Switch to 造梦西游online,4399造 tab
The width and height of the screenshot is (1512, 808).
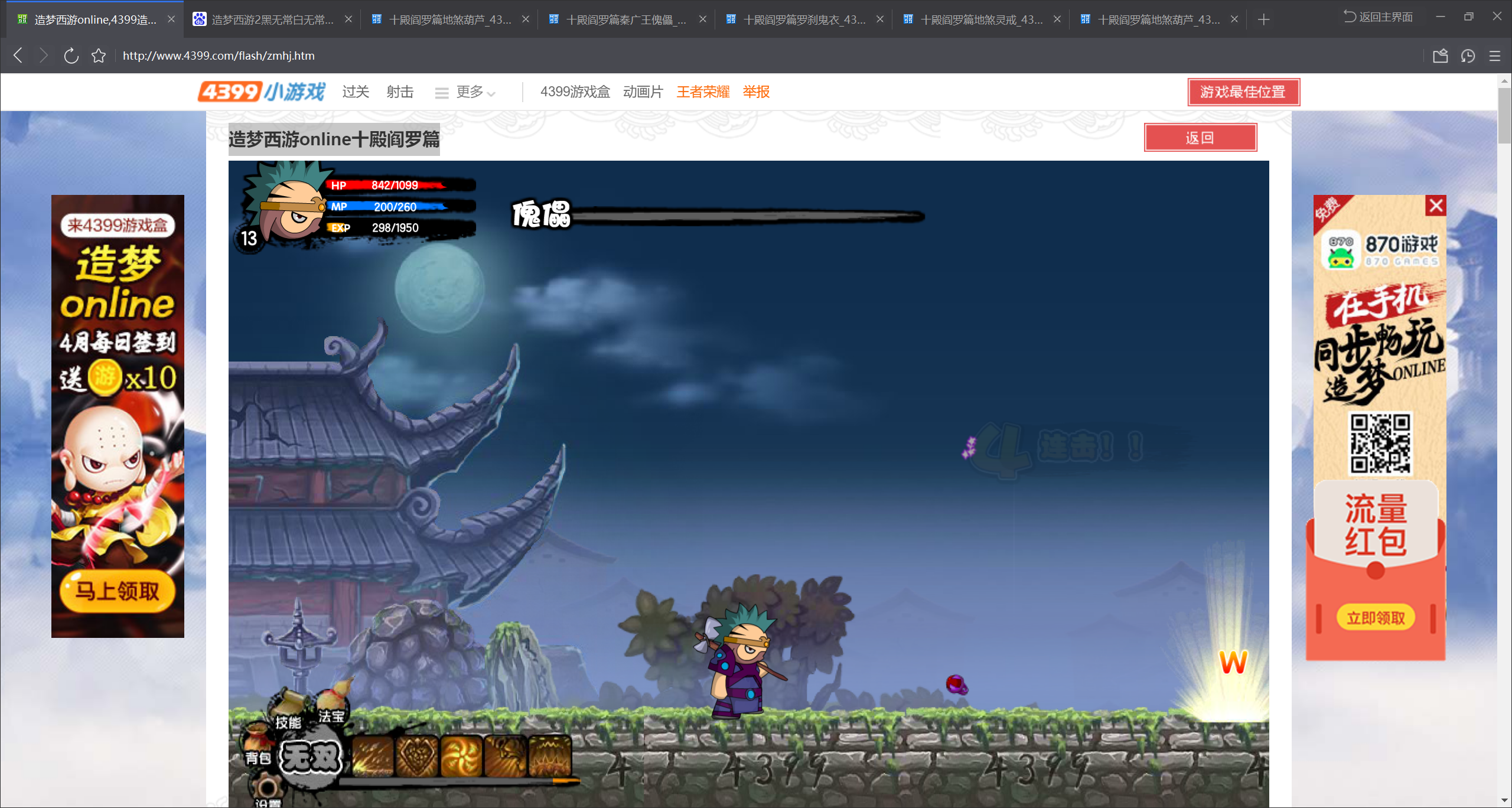coord(94,19)
